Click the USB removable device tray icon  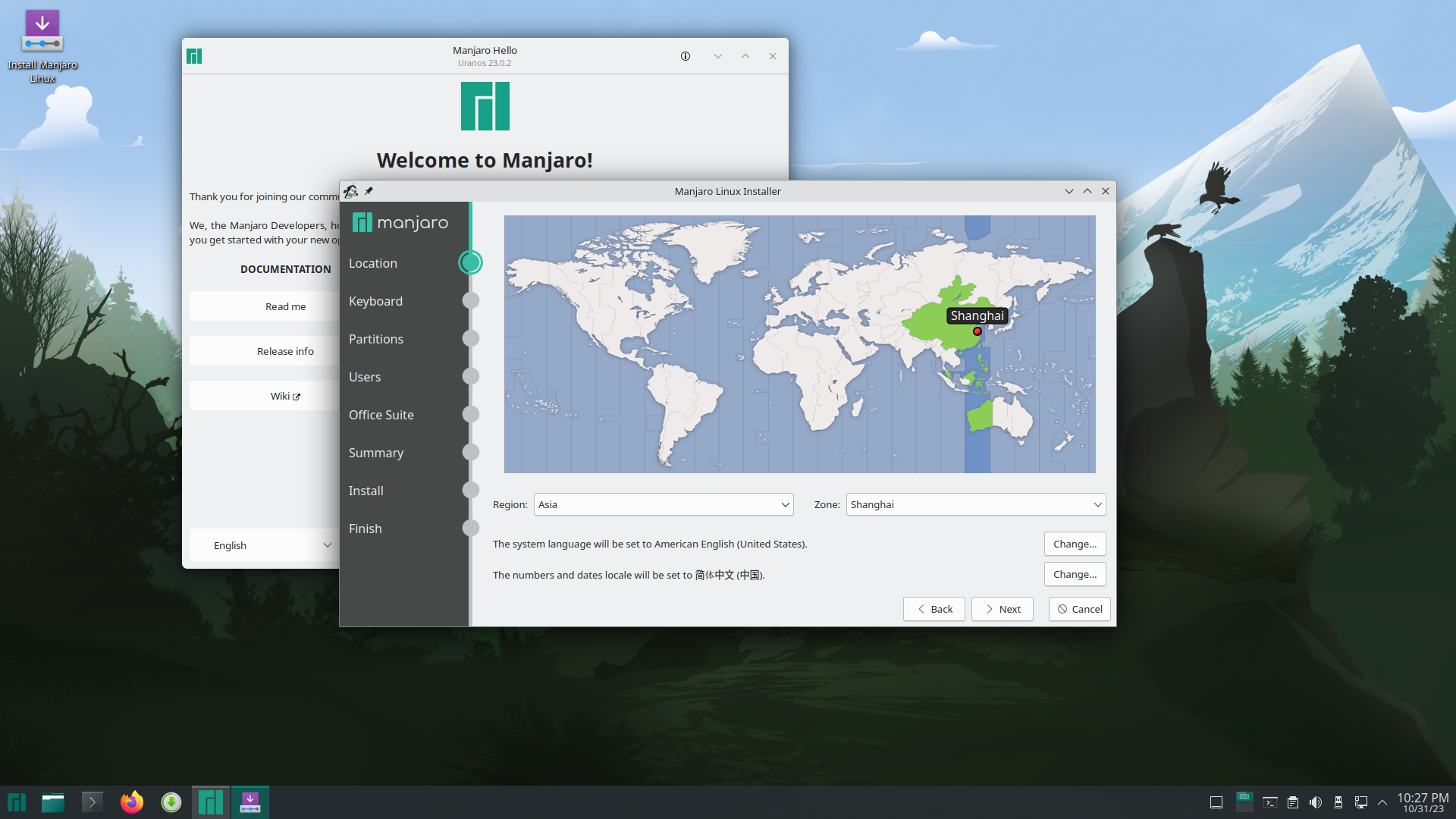coord(1338,802)
